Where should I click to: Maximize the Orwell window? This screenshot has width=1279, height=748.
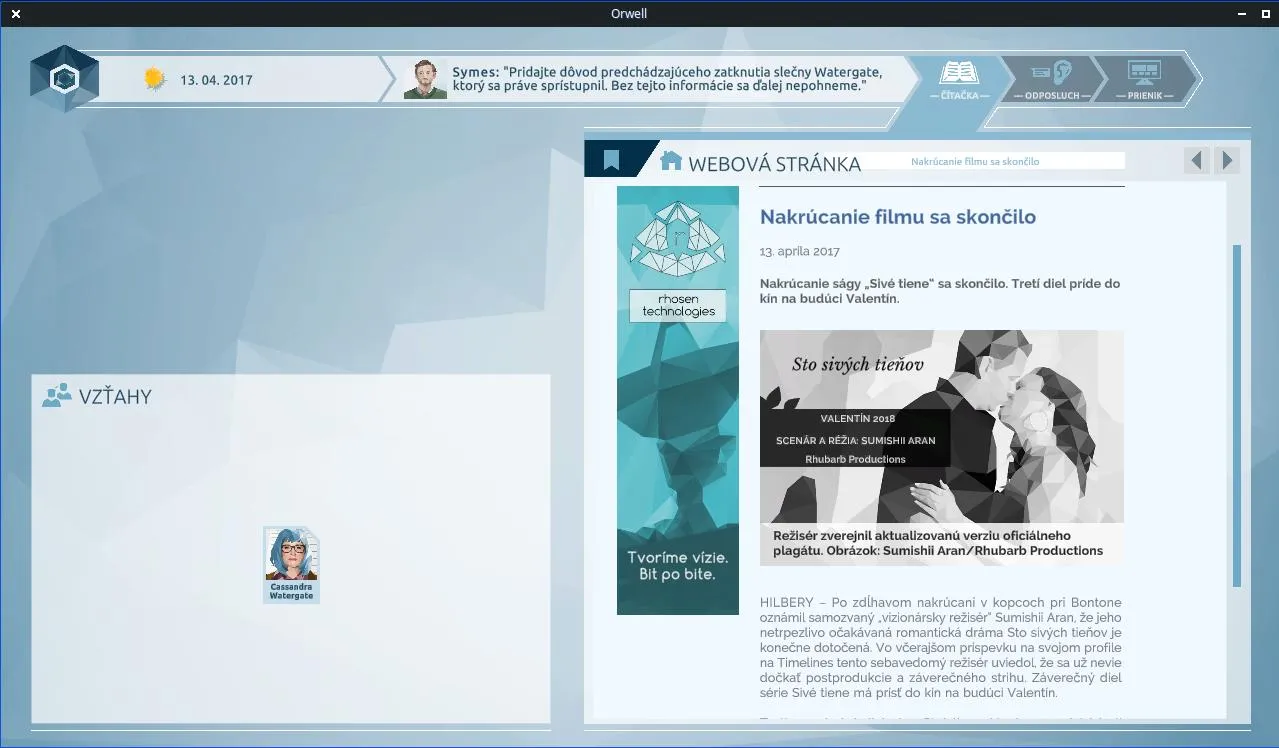[x=1267, y=14]
